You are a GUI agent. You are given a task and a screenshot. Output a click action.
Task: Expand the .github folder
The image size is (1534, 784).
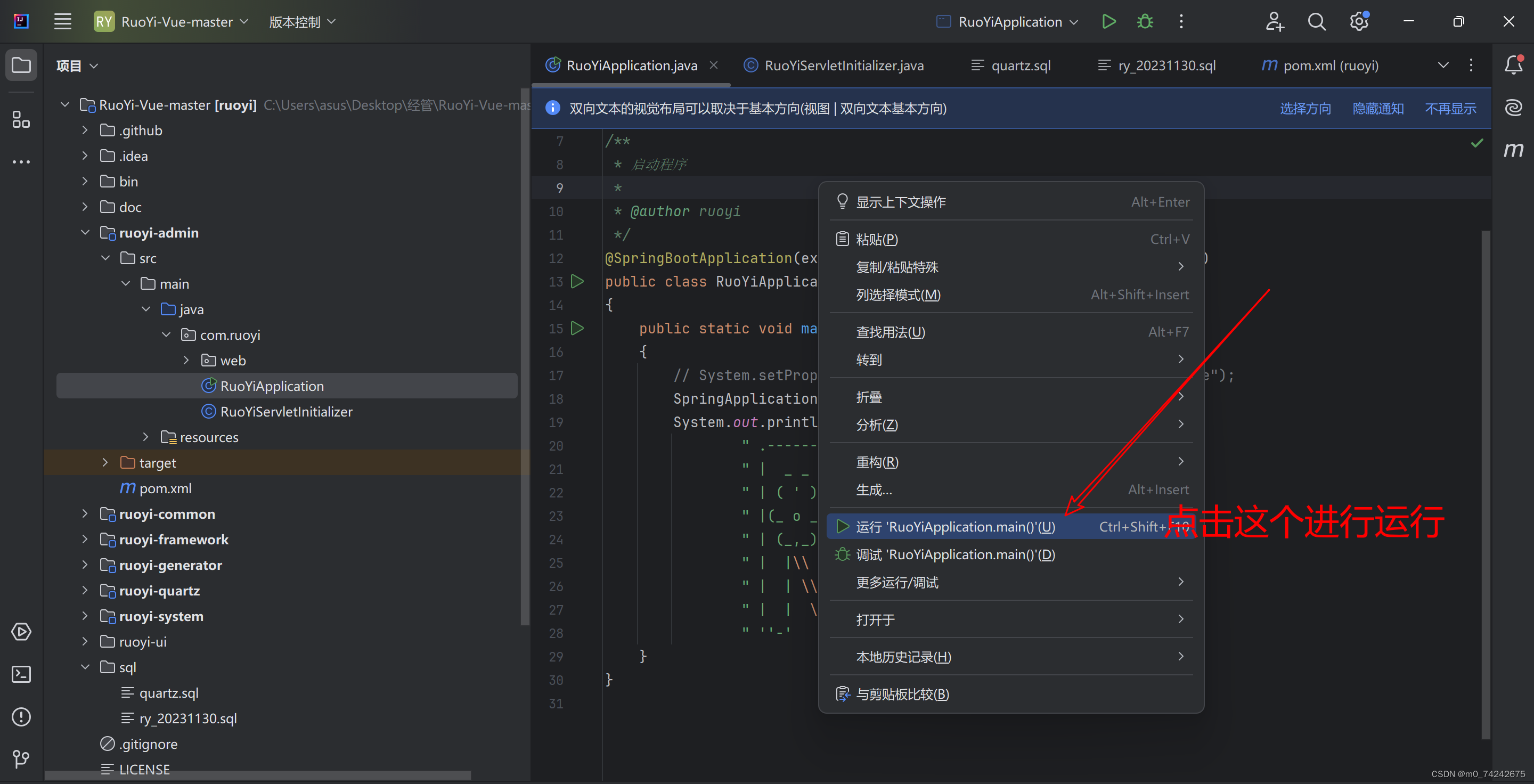[85, 130]
